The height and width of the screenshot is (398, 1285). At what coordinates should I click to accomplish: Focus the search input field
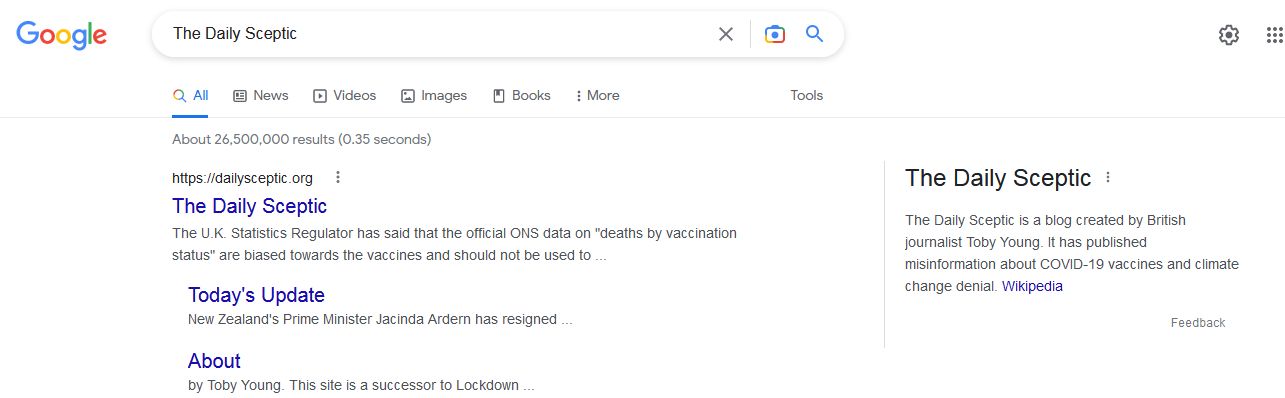(435, 34)
